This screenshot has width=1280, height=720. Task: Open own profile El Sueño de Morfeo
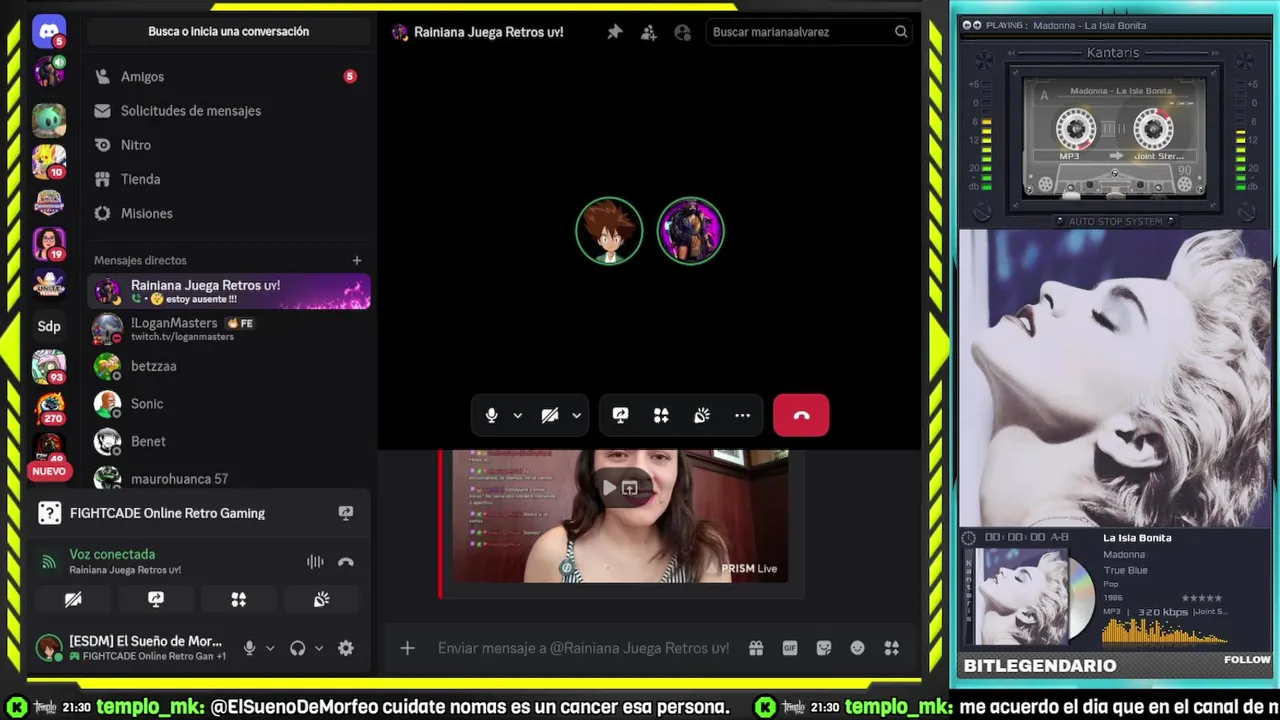click(x=131, y=648)
